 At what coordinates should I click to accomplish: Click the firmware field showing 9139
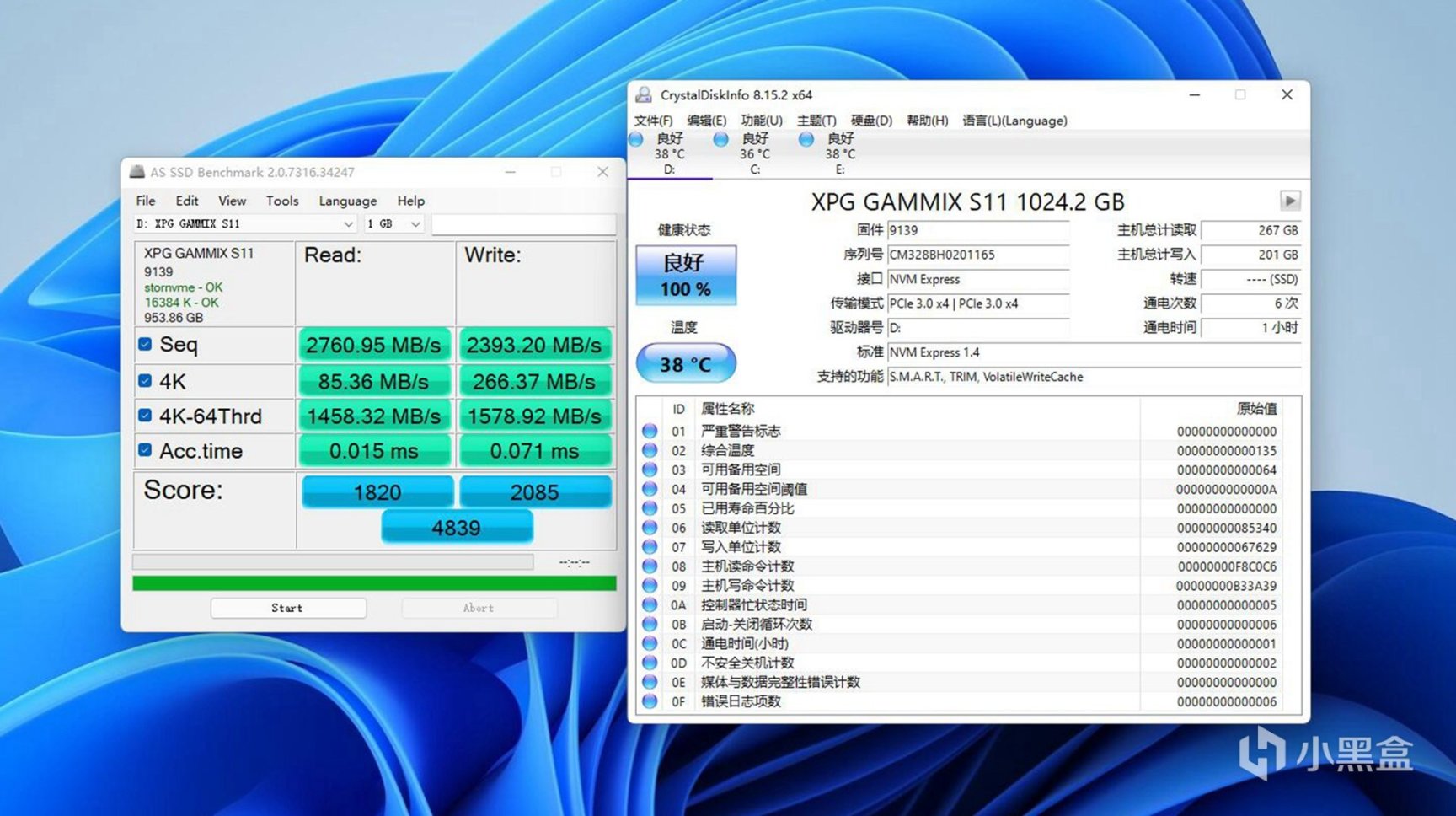pos(978,230)
